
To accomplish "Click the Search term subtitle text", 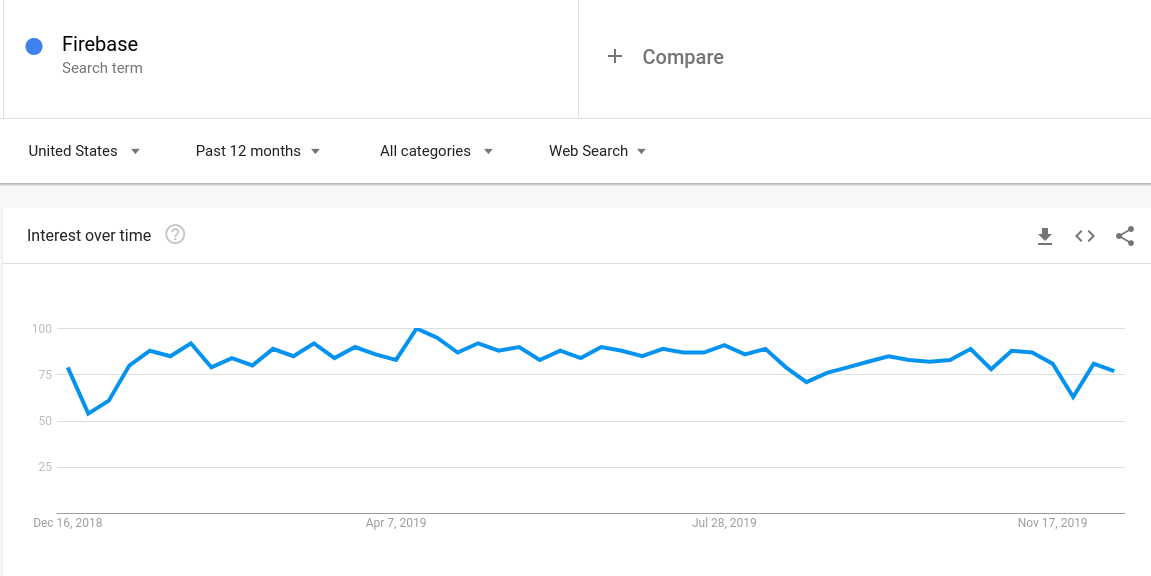I will pos(102,68).
